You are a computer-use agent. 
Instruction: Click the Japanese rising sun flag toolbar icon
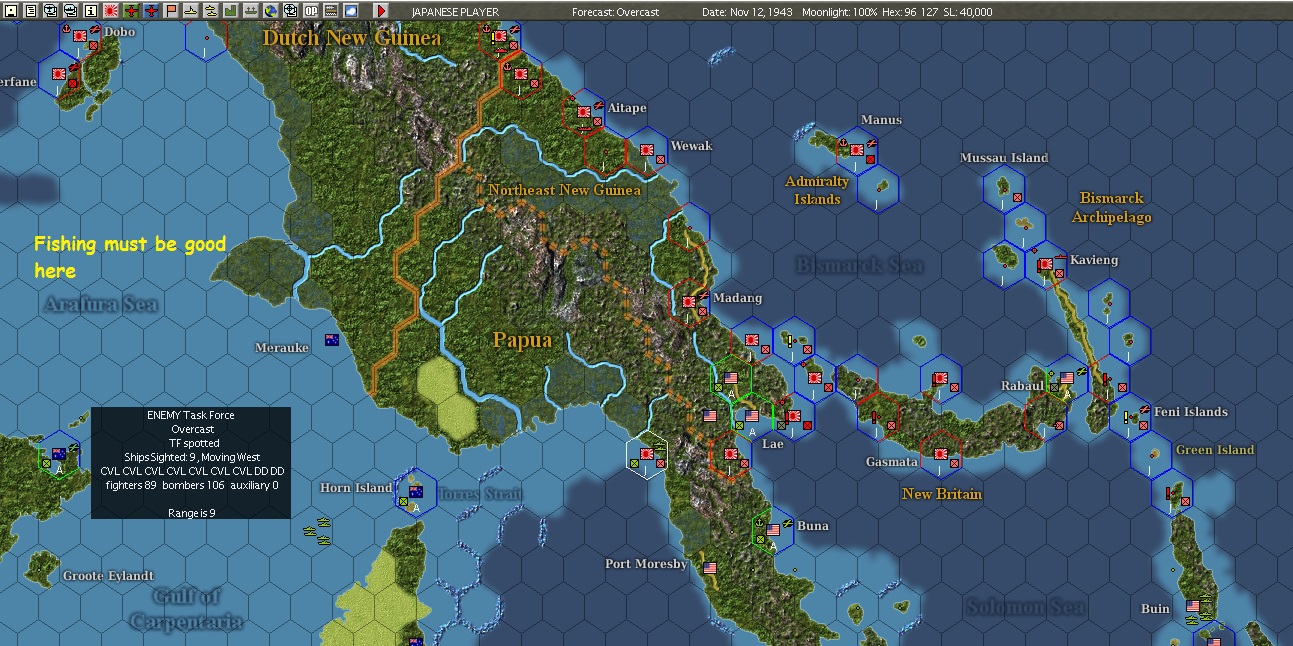click(x=110, y=11)
